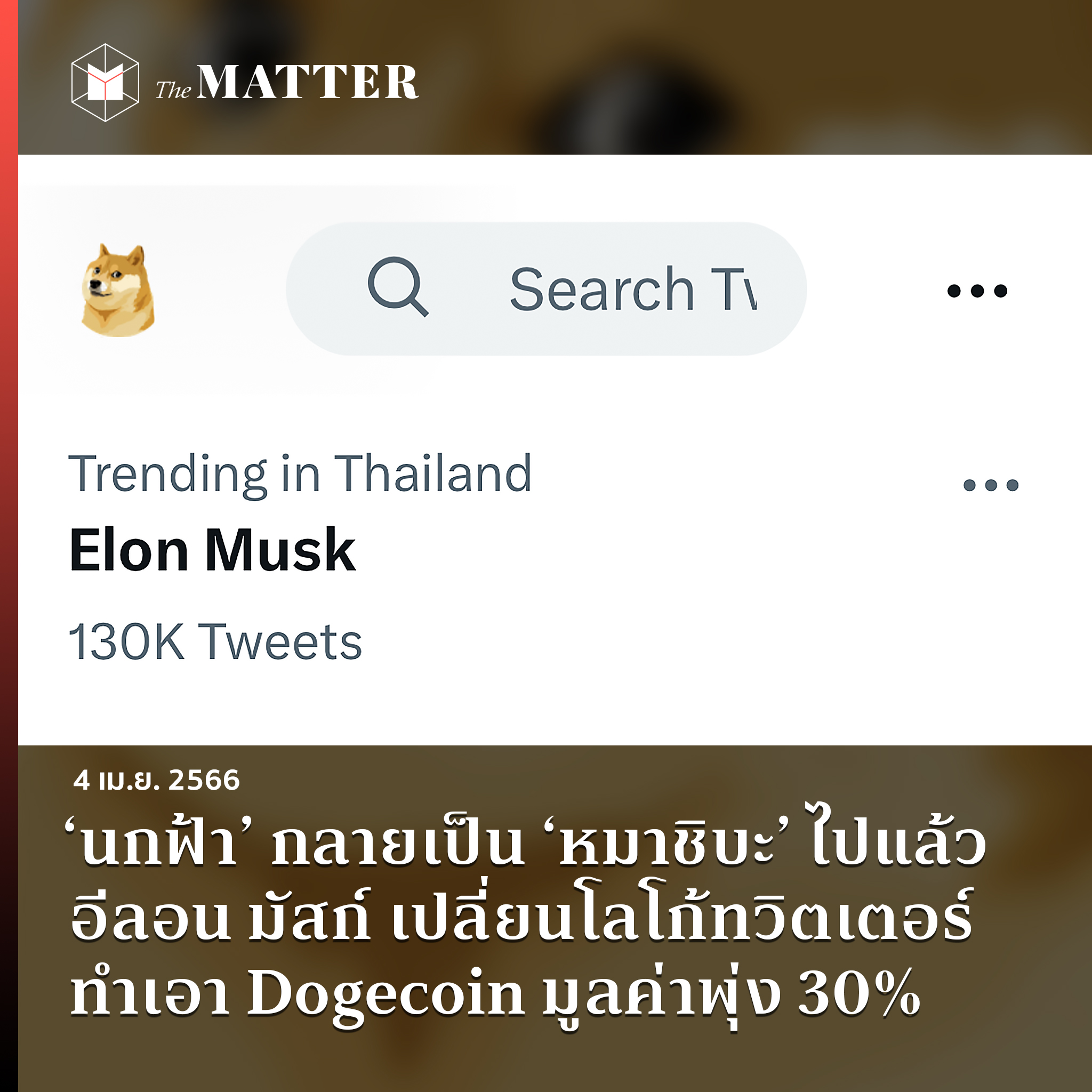Click the Doge Shiba Inu logo icon
1092x1092 pixels.
[x=117, y=290]
